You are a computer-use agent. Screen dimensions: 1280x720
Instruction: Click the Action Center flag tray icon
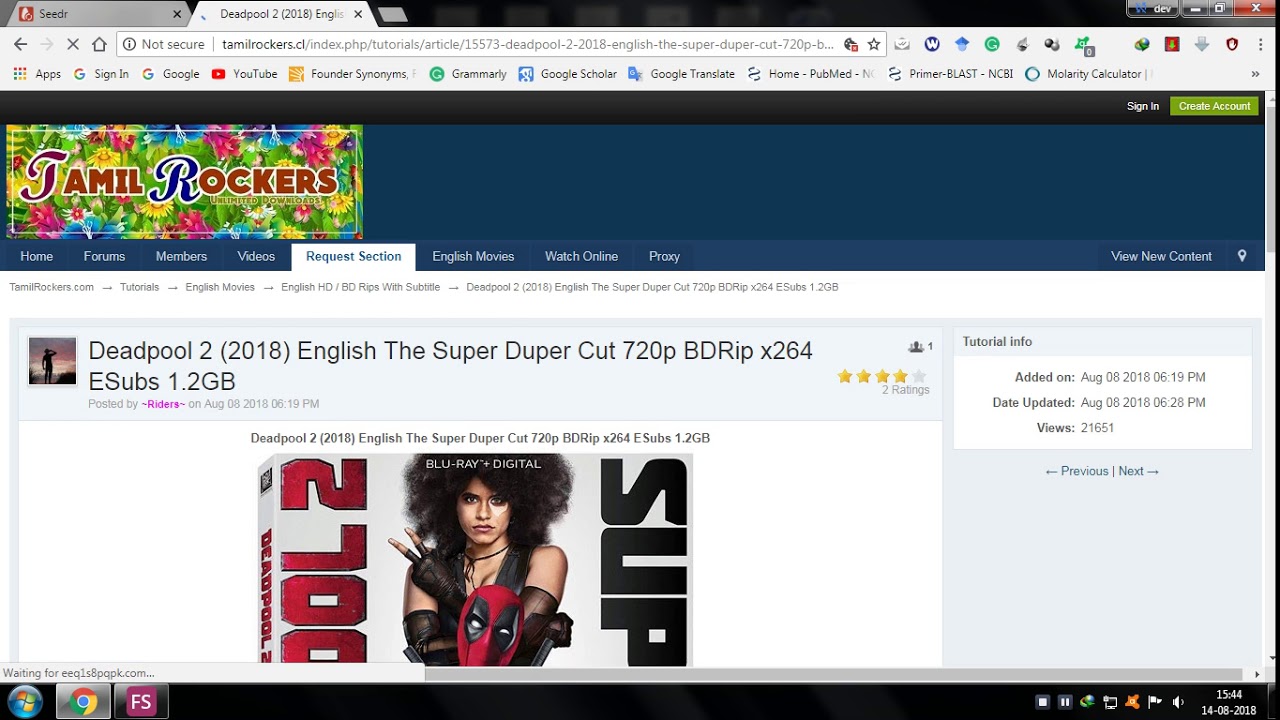1155,702
